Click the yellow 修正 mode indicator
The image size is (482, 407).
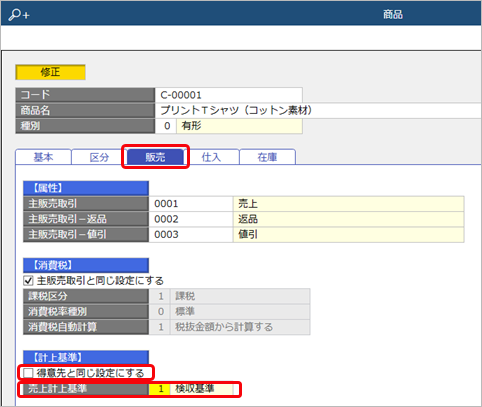50,72
